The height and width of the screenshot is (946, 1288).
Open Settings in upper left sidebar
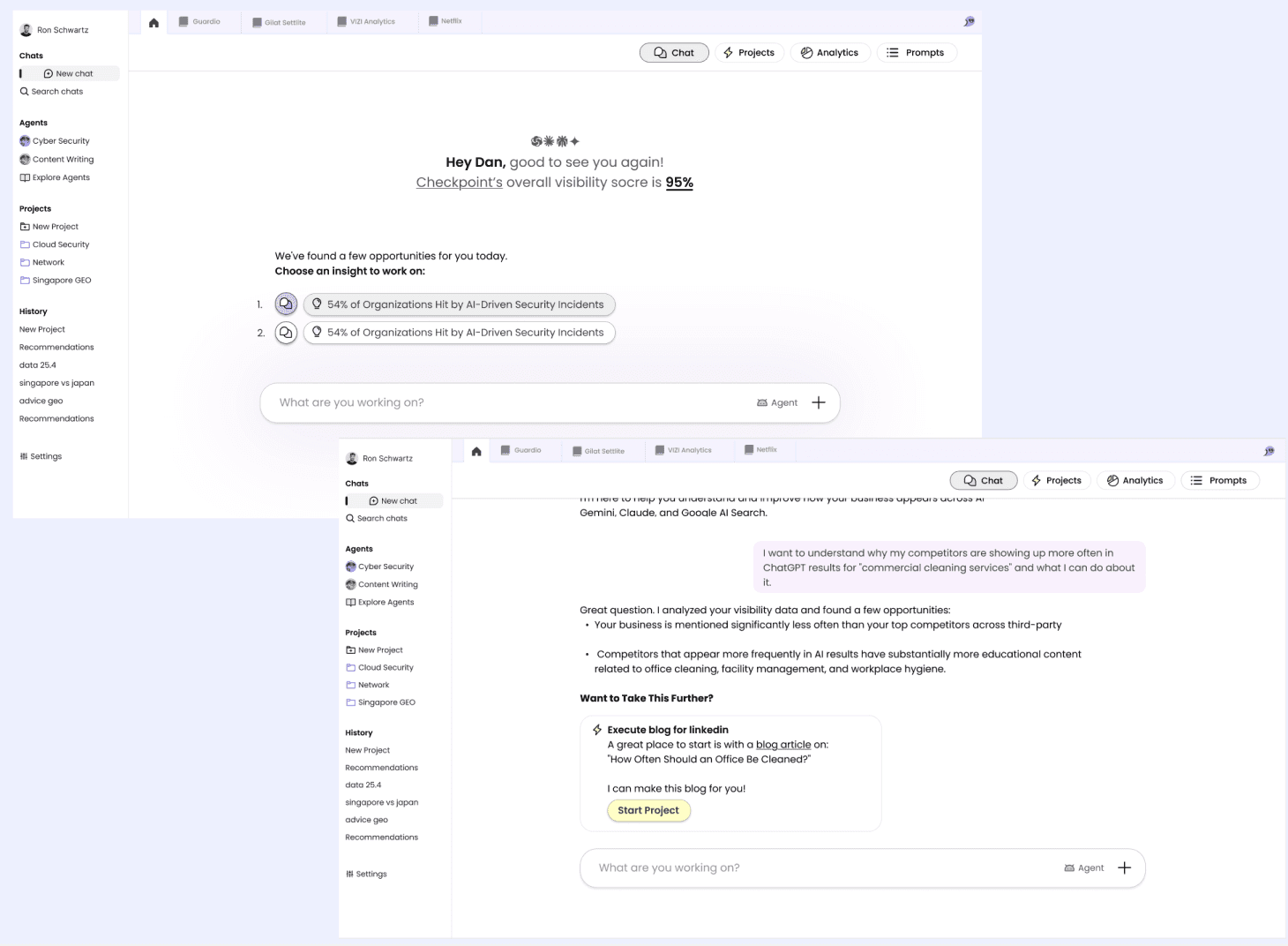click(41, 456)
